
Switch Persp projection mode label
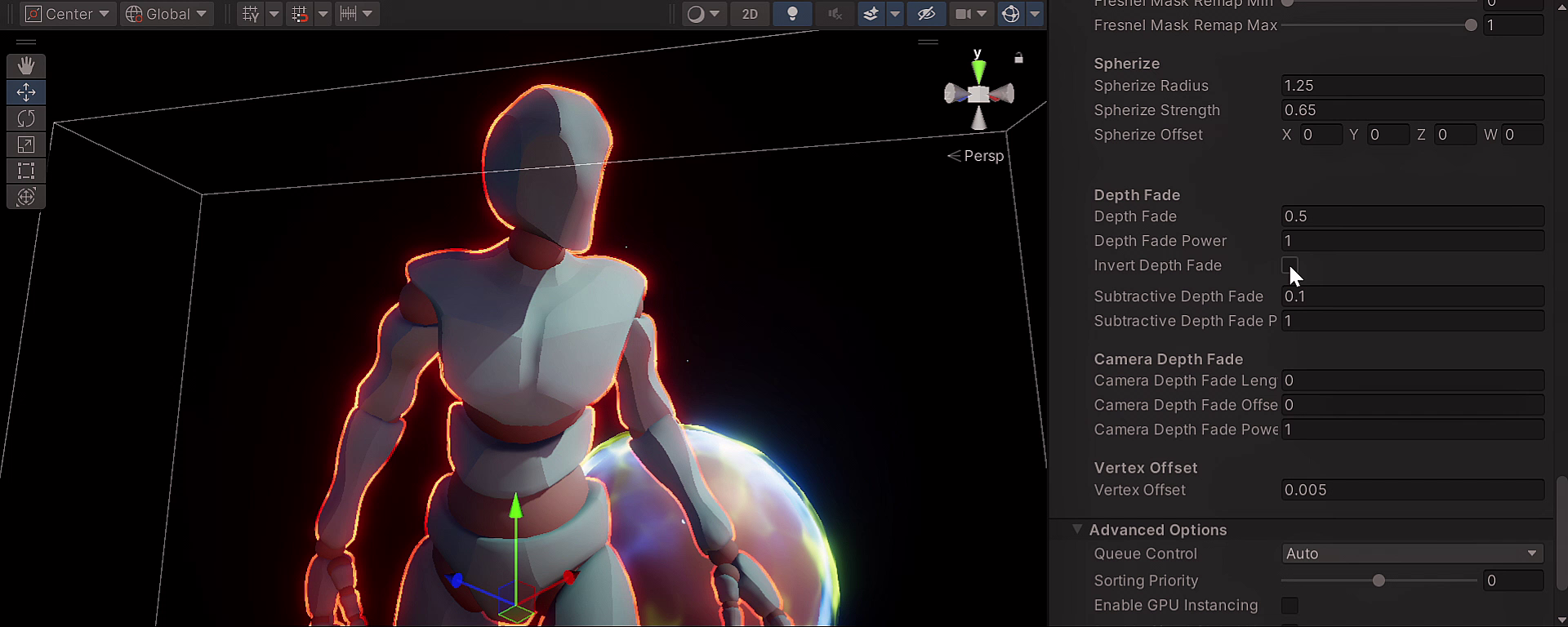tap(975, 156)
